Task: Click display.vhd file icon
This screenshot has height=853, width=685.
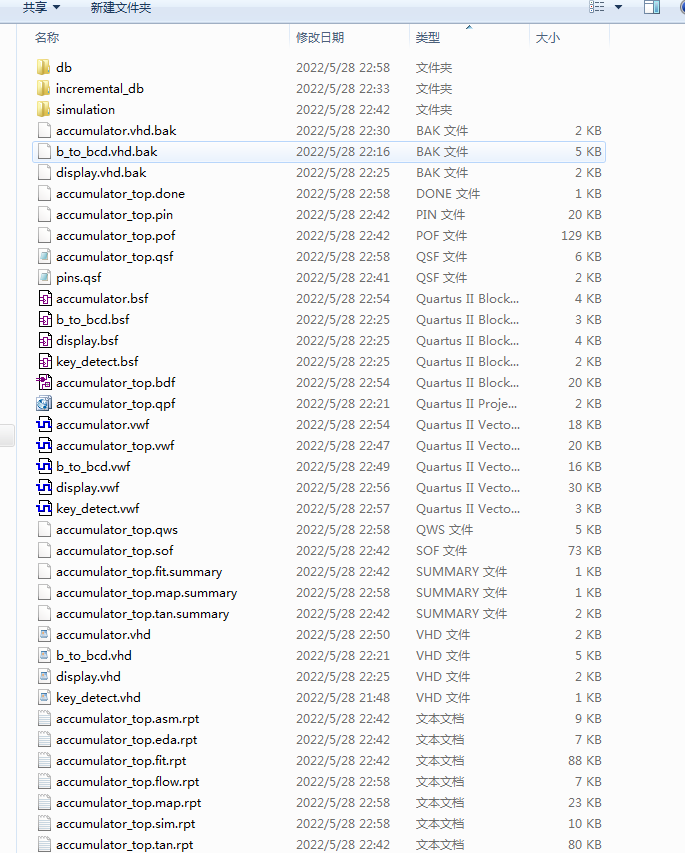Action: click(x=44, y=677)
